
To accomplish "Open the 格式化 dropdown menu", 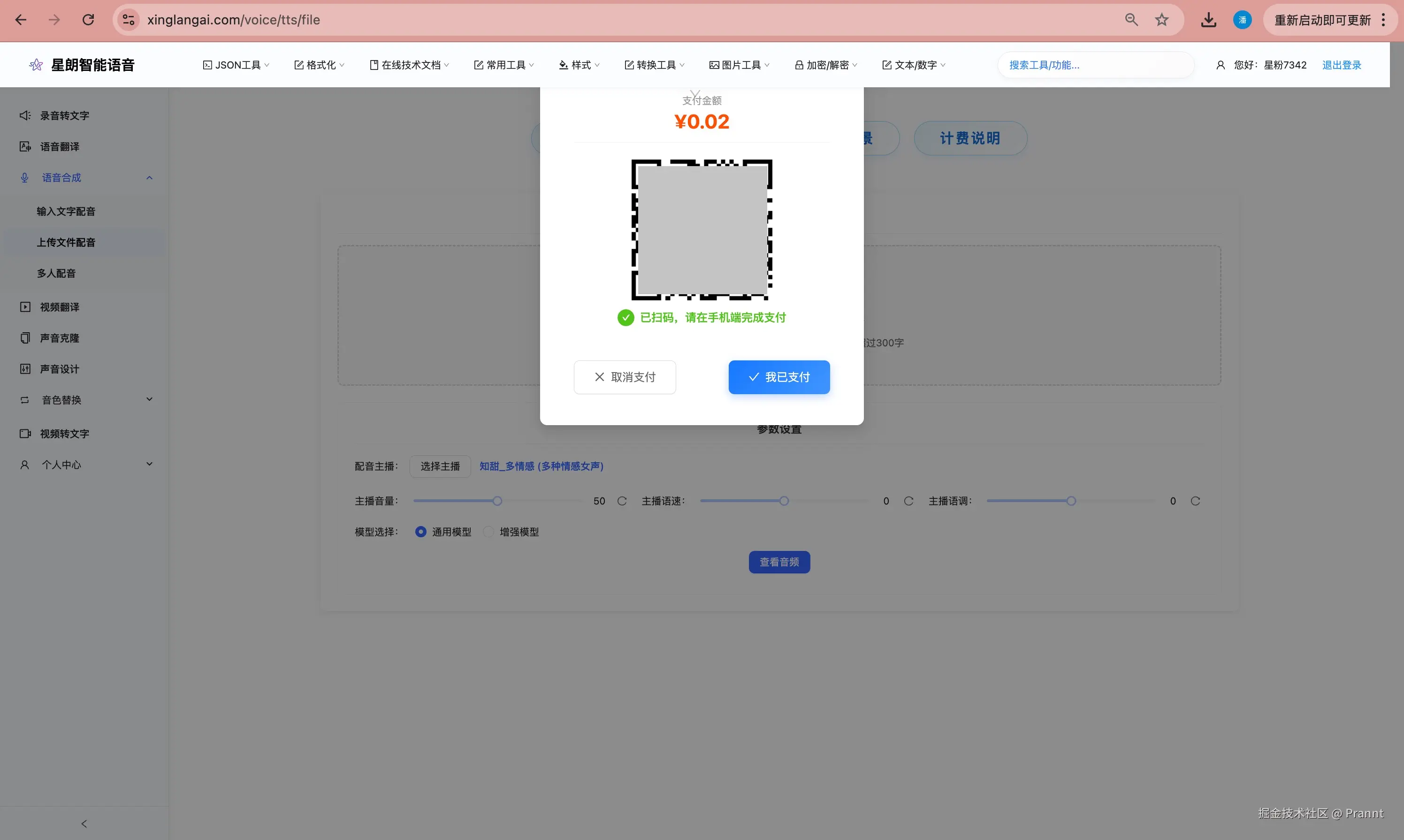I will click(319, 65).
